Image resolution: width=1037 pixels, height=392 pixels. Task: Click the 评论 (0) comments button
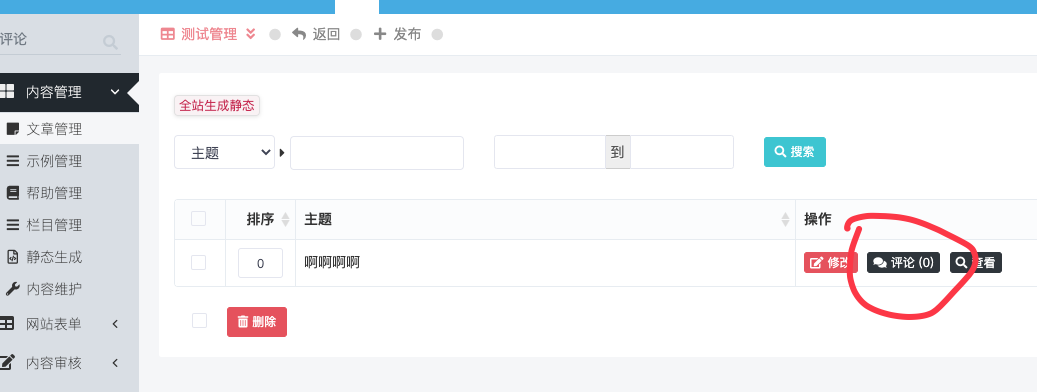click(x=903, y=262)
